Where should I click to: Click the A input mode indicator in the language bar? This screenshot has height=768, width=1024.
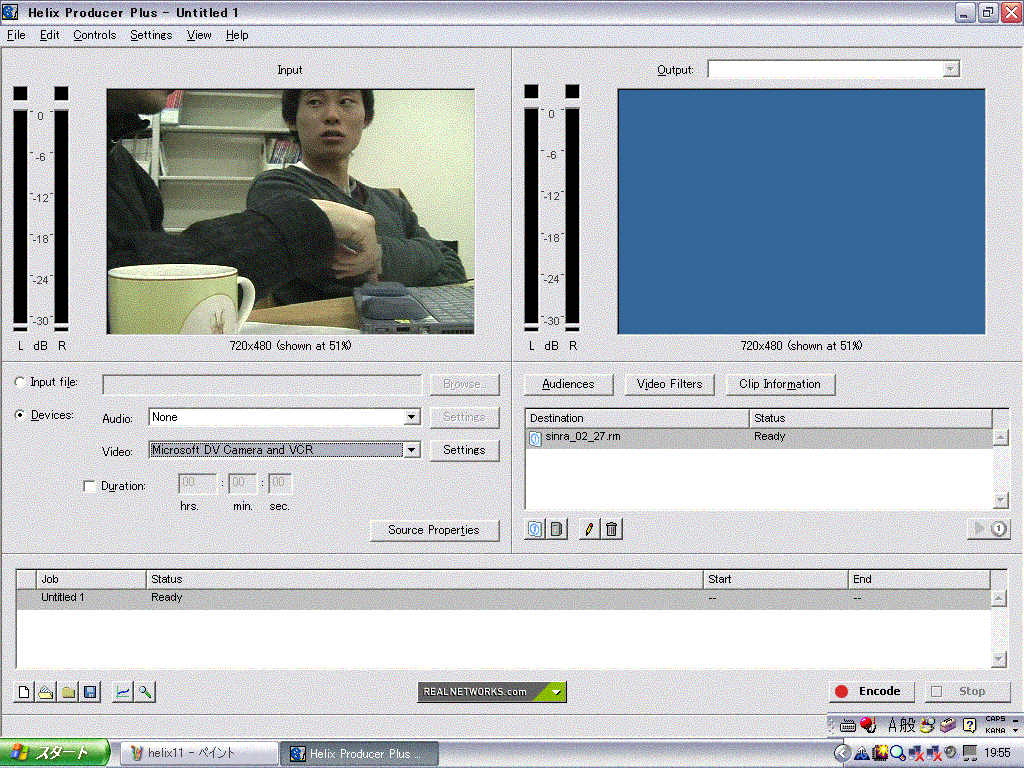point(892,724)
